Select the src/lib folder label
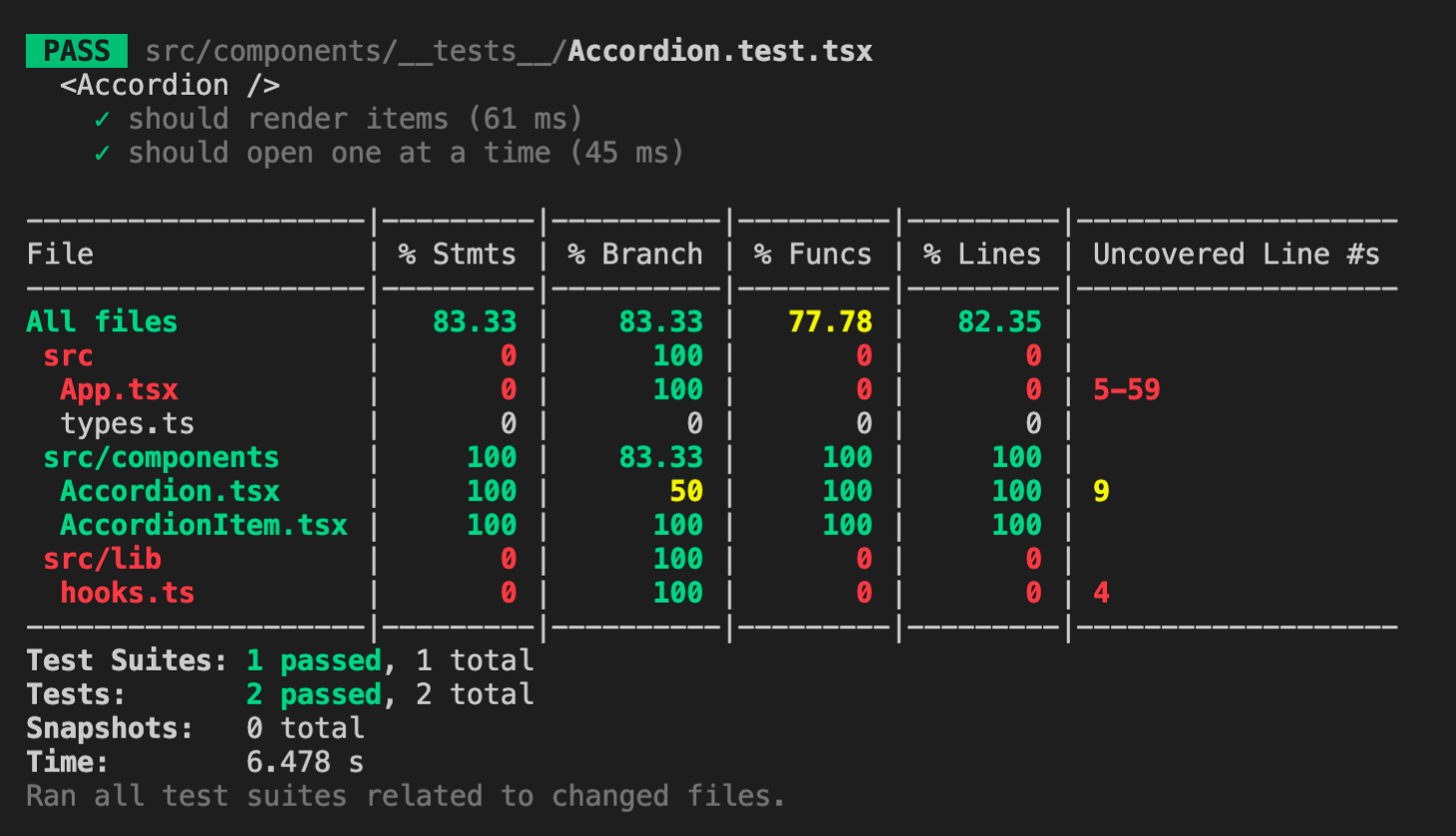 tap(102, 560)
